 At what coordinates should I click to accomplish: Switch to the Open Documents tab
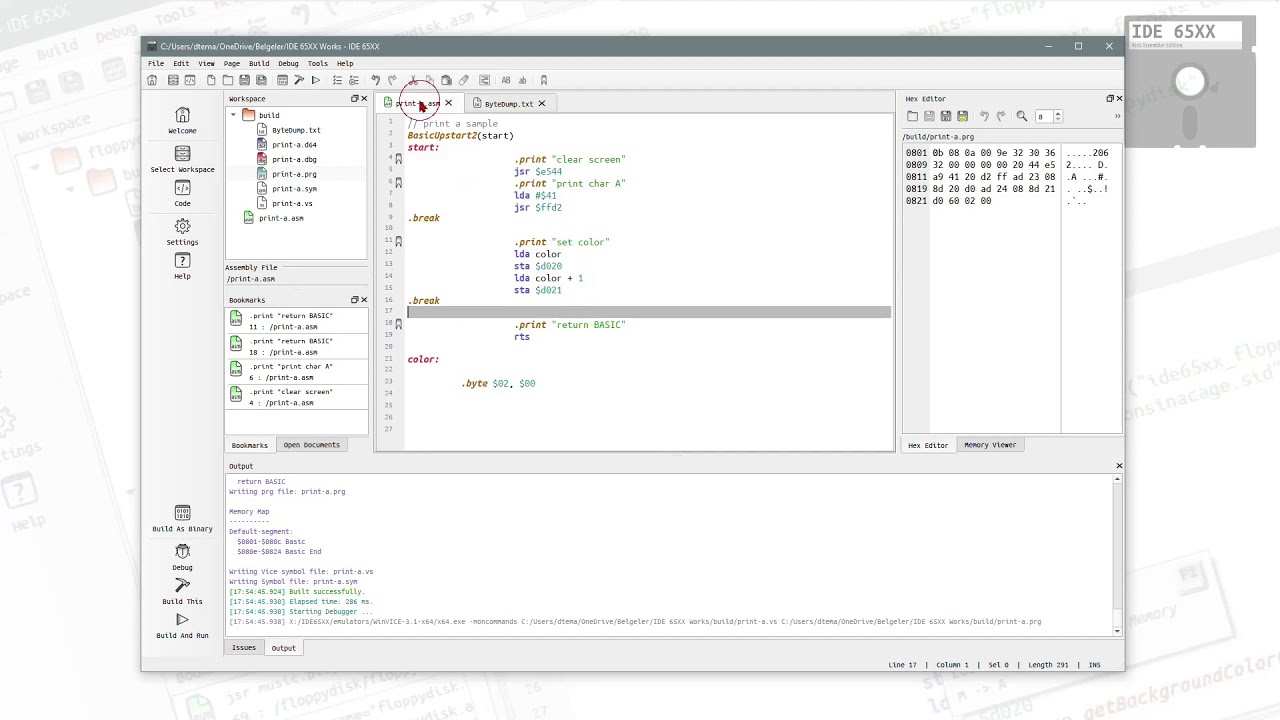click(311, 445)
